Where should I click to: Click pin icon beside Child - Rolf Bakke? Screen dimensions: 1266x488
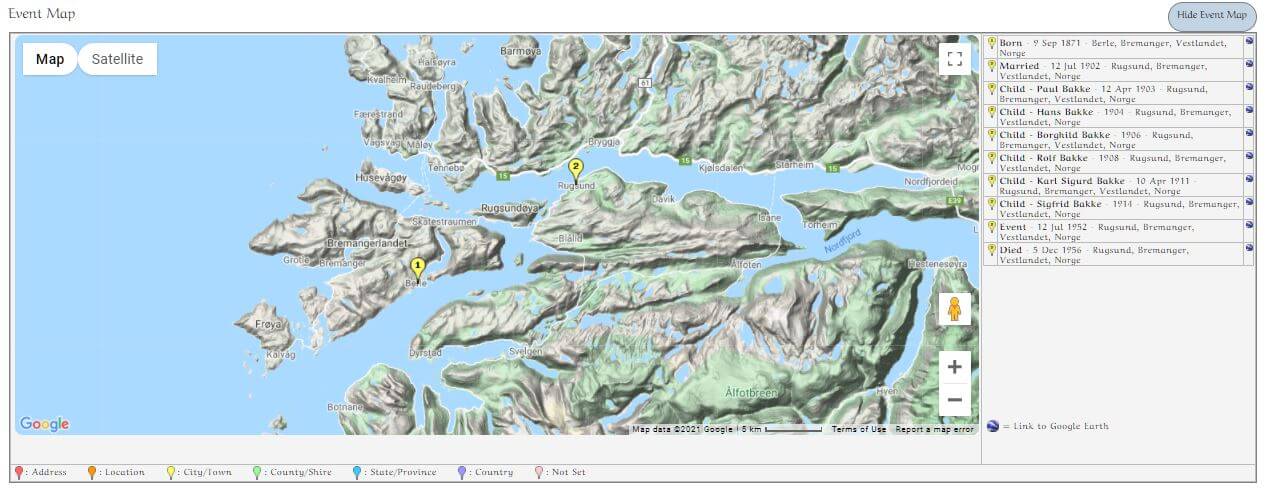992,157
